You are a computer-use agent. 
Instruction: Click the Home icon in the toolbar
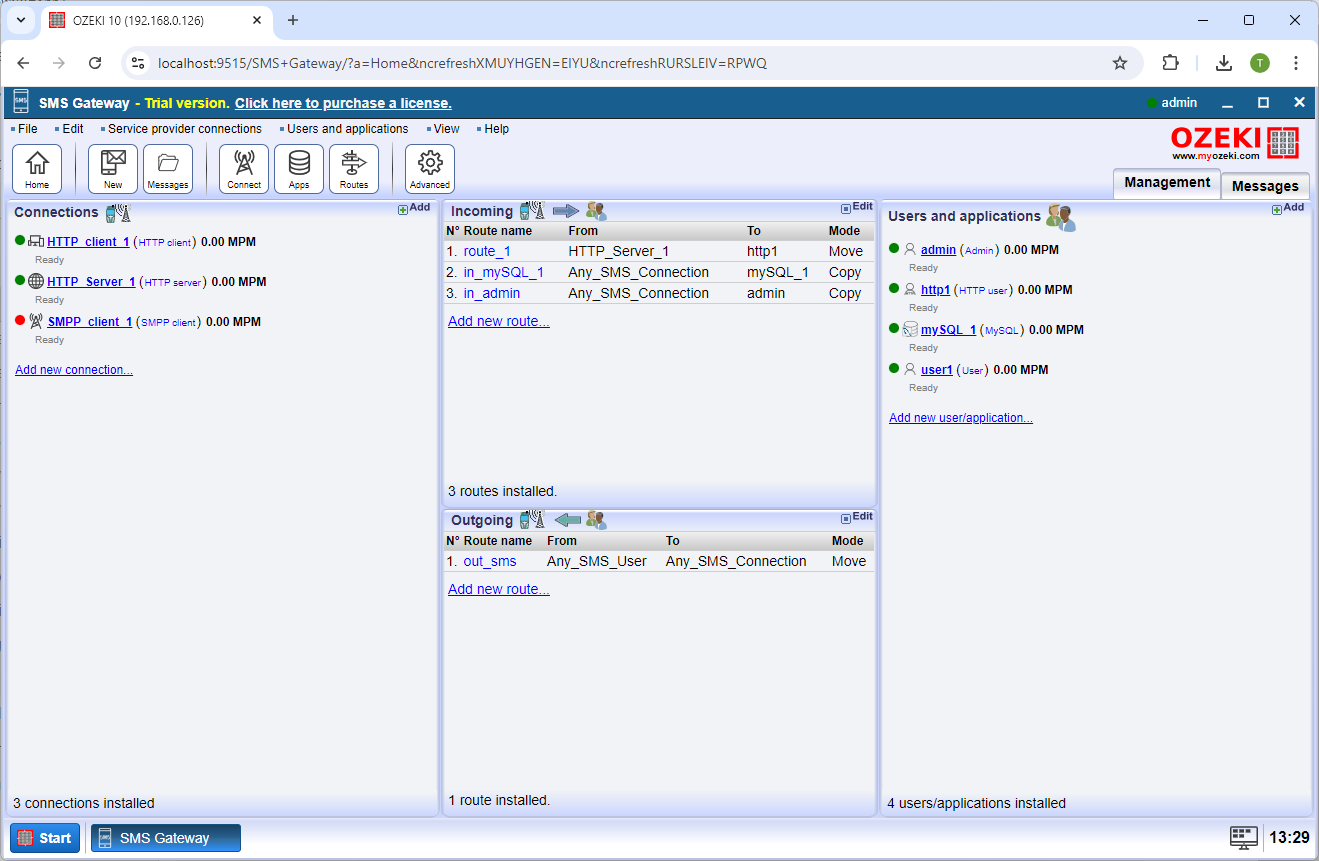coord(37,168)
